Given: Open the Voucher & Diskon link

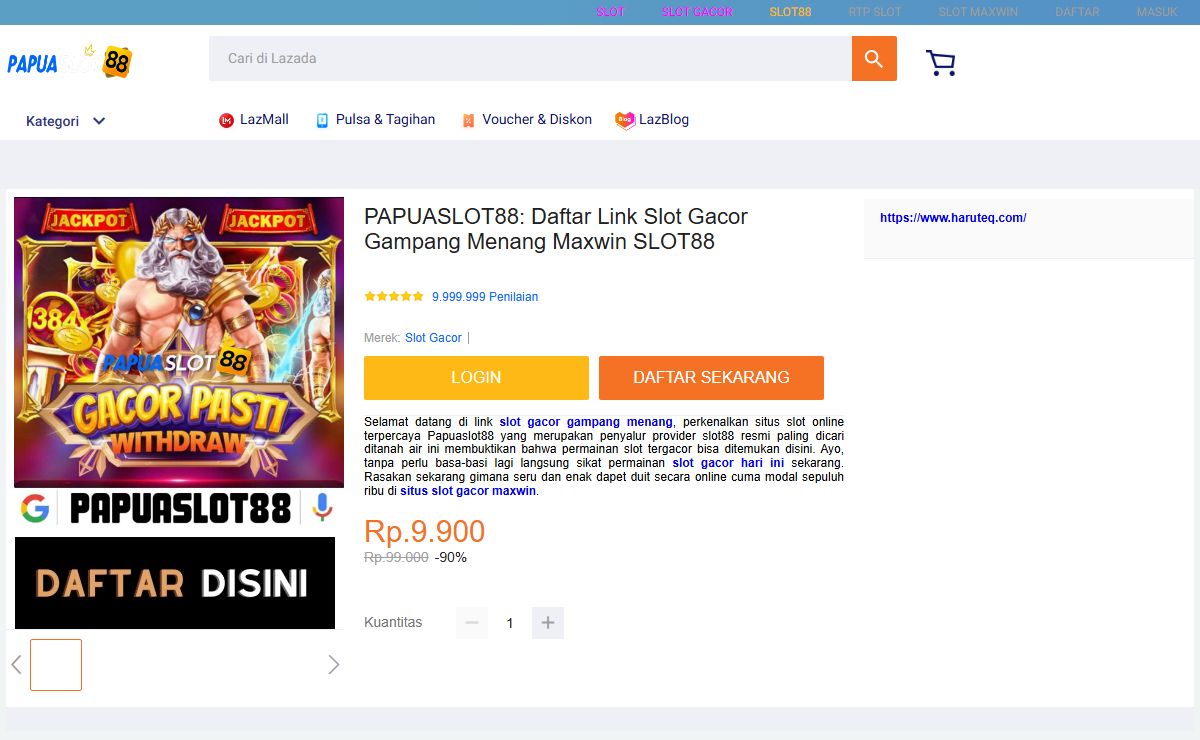Looking at the screenshot, I should click(537, 120).
